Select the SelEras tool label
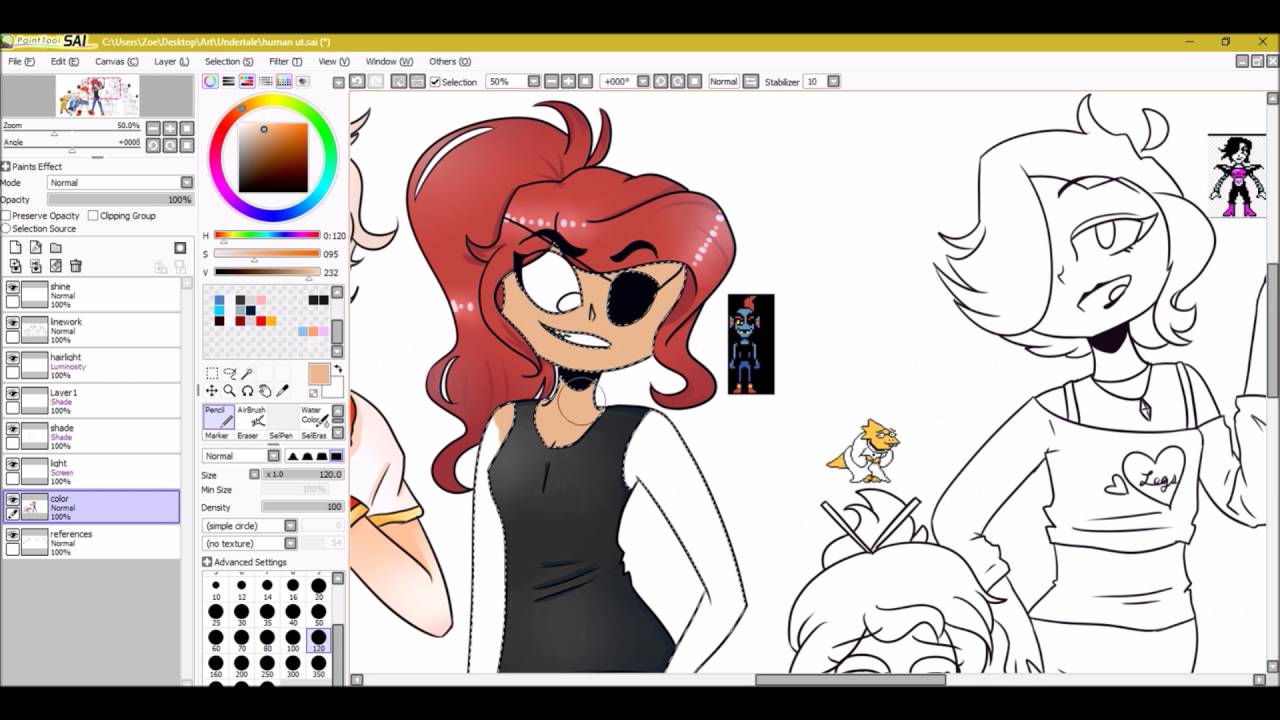Screen dimensions: 1280x720 click(314, 436)
